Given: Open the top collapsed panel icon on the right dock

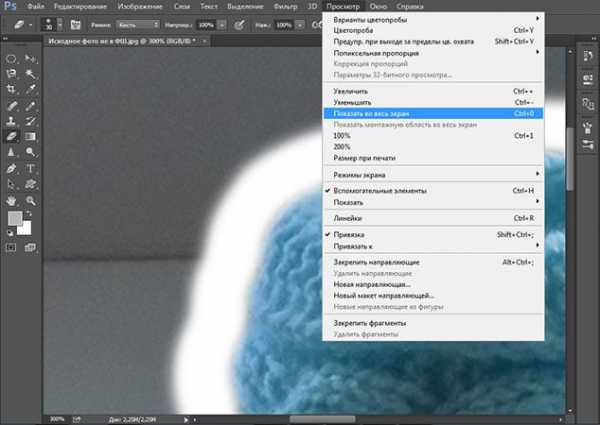Looking at the screenshot, I should point(588,56).
